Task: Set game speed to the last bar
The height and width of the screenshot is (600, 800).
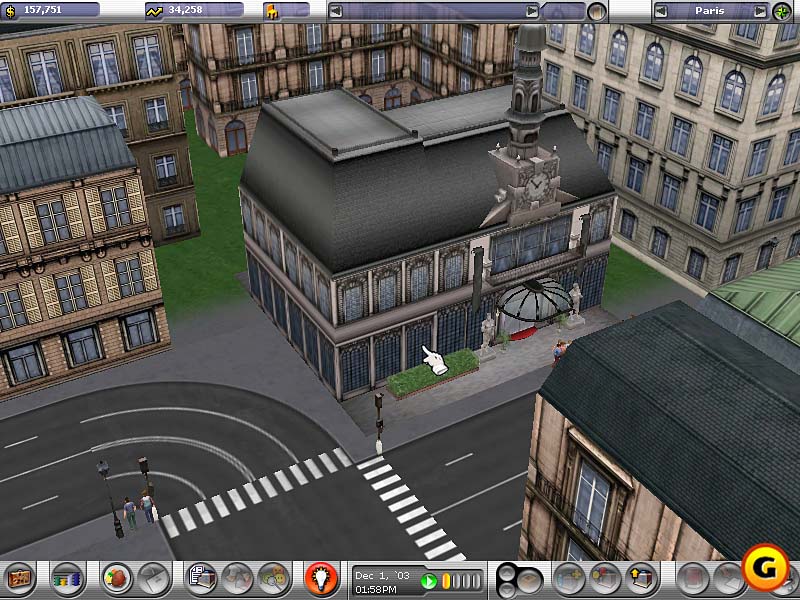Action: pyautogui.click(x=477, y=581)
